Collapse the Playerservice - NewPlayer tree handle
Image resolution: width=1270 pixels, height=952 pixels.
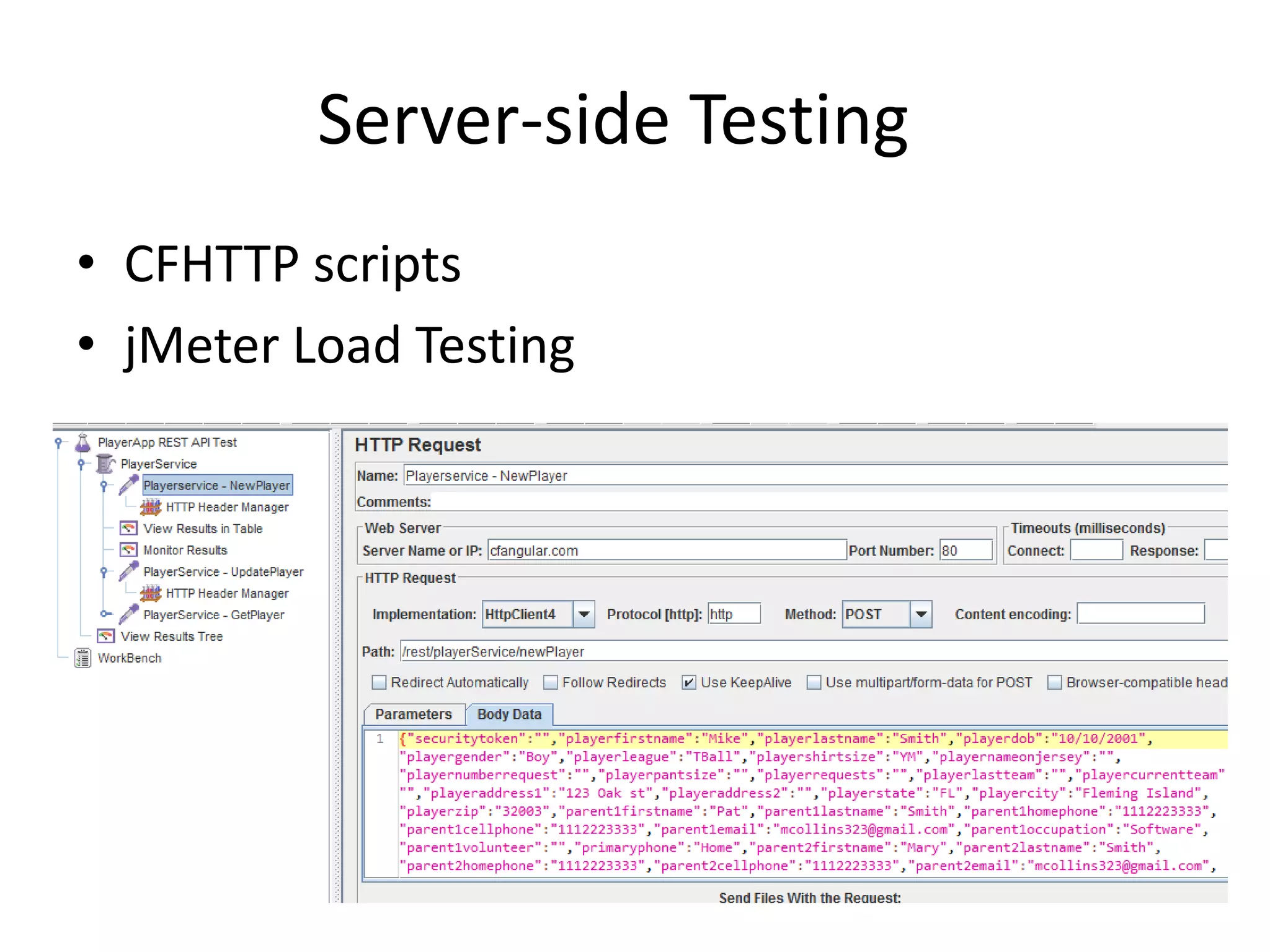point(104,485)
